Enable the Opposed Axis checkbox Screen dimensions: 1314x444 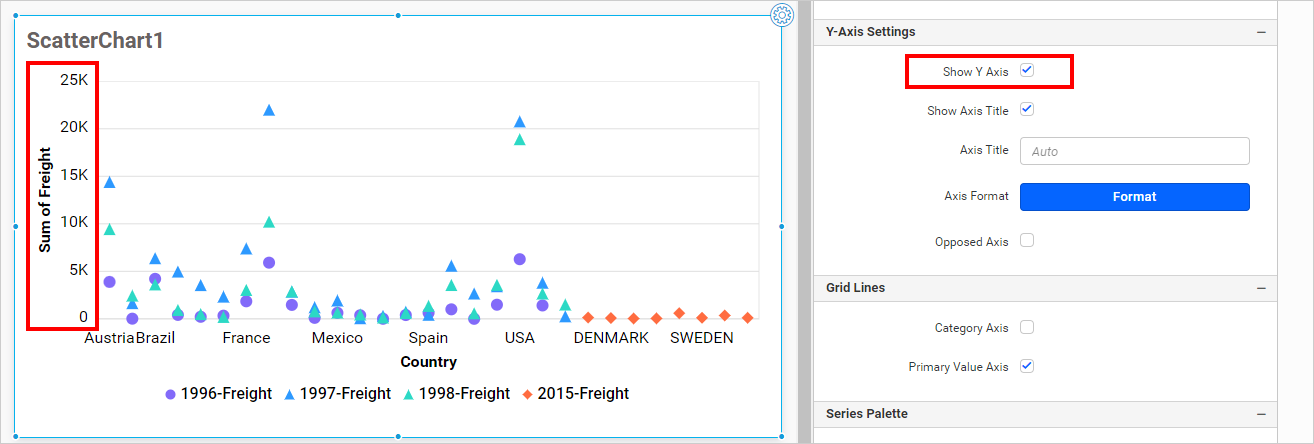[1026, 241]
